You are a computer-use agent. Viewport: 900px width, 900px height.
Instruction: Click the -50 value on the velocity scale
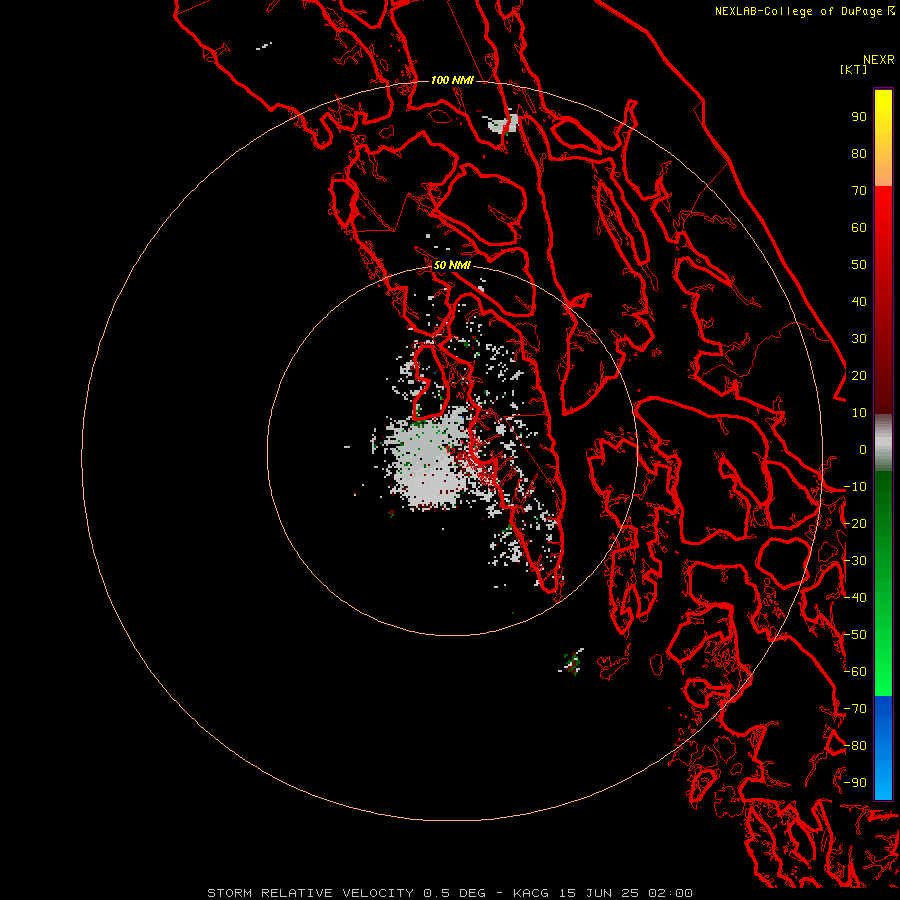click(855, 635)
